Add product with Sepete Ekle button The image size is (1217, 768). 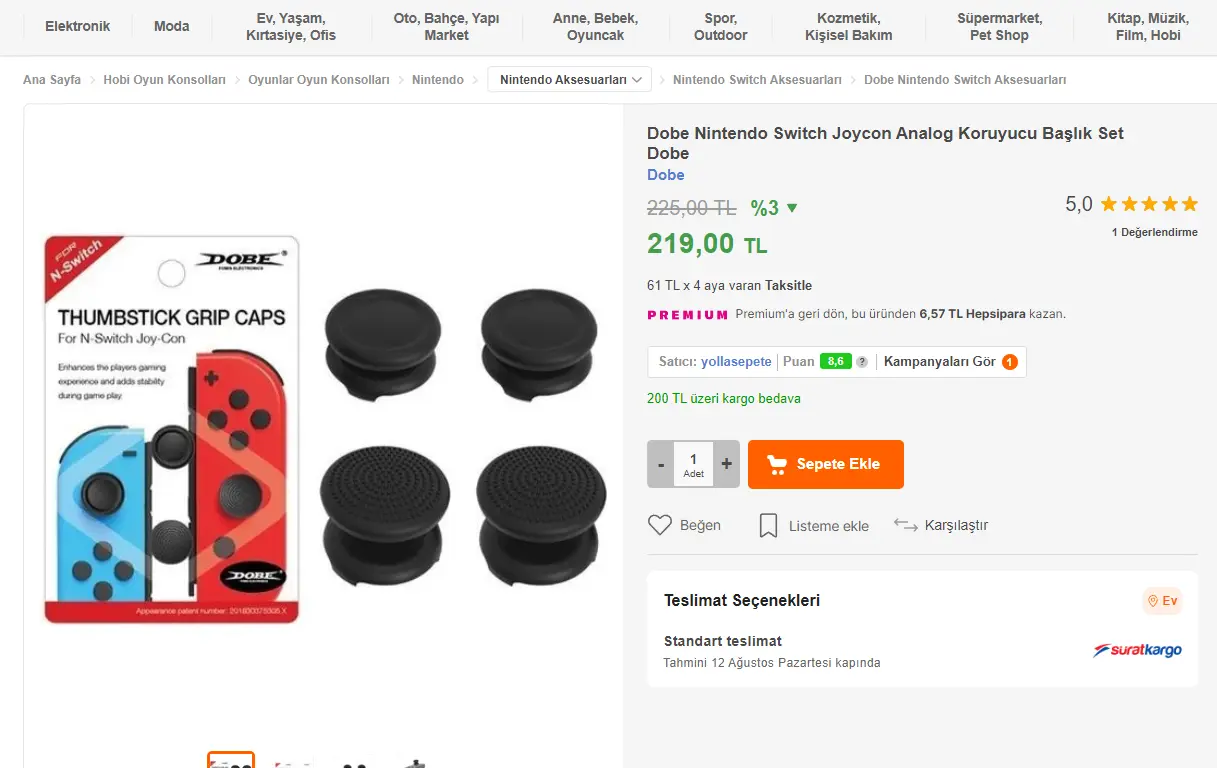point(826,464)
